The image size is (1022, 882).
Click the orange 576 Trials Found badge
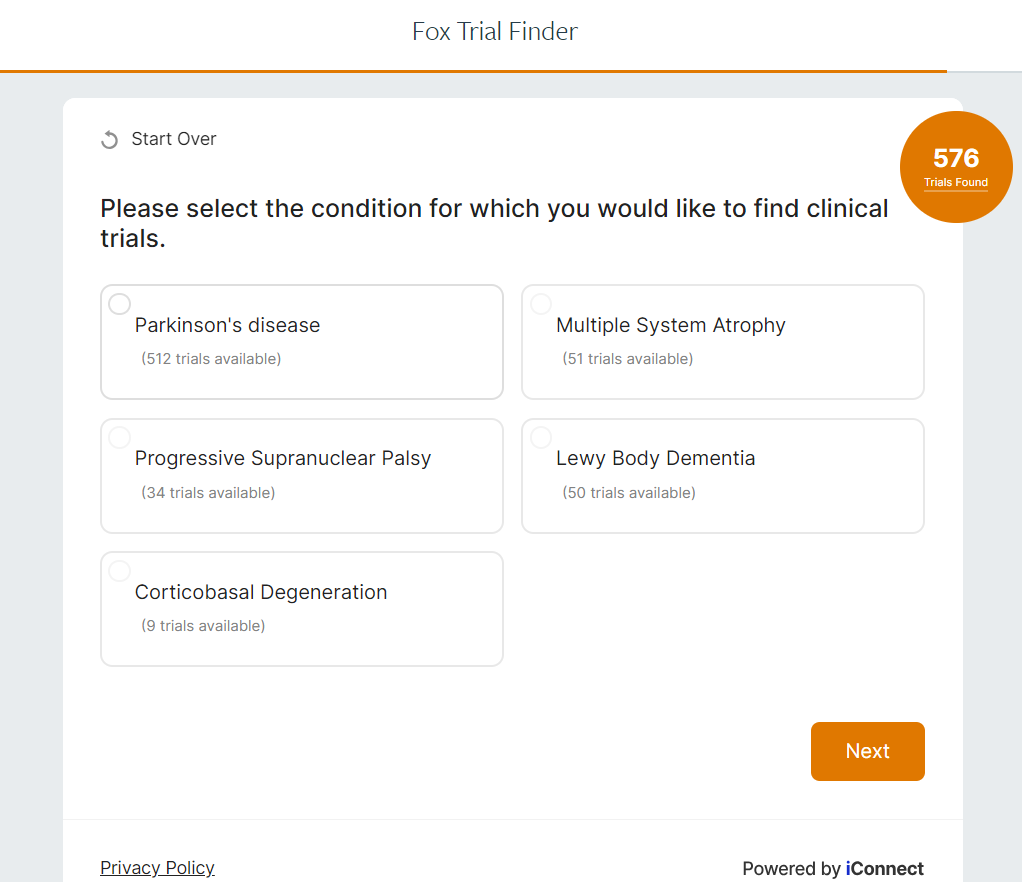[x=956, y=166]
